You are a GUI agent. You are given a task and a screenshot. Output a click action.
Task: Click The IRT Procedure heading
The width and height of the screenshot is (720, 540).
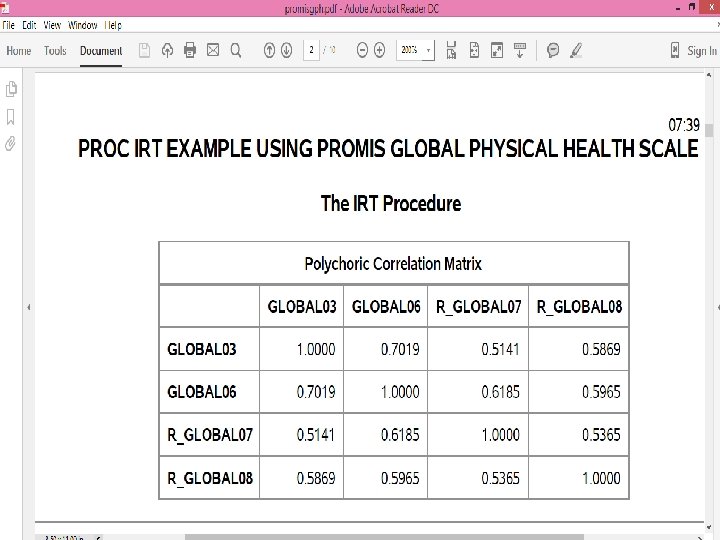391,203
